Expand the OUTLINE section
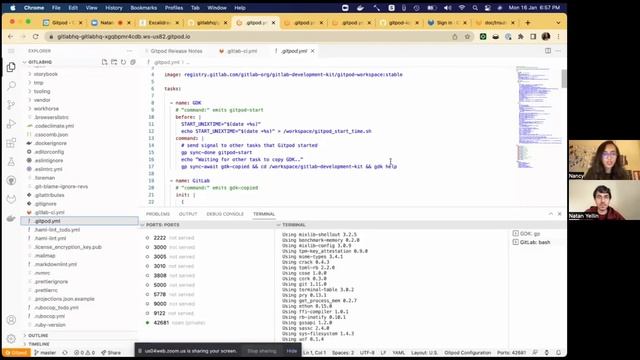Image resolution: width=640 pixels, height=360 pixels. (38, 336)
